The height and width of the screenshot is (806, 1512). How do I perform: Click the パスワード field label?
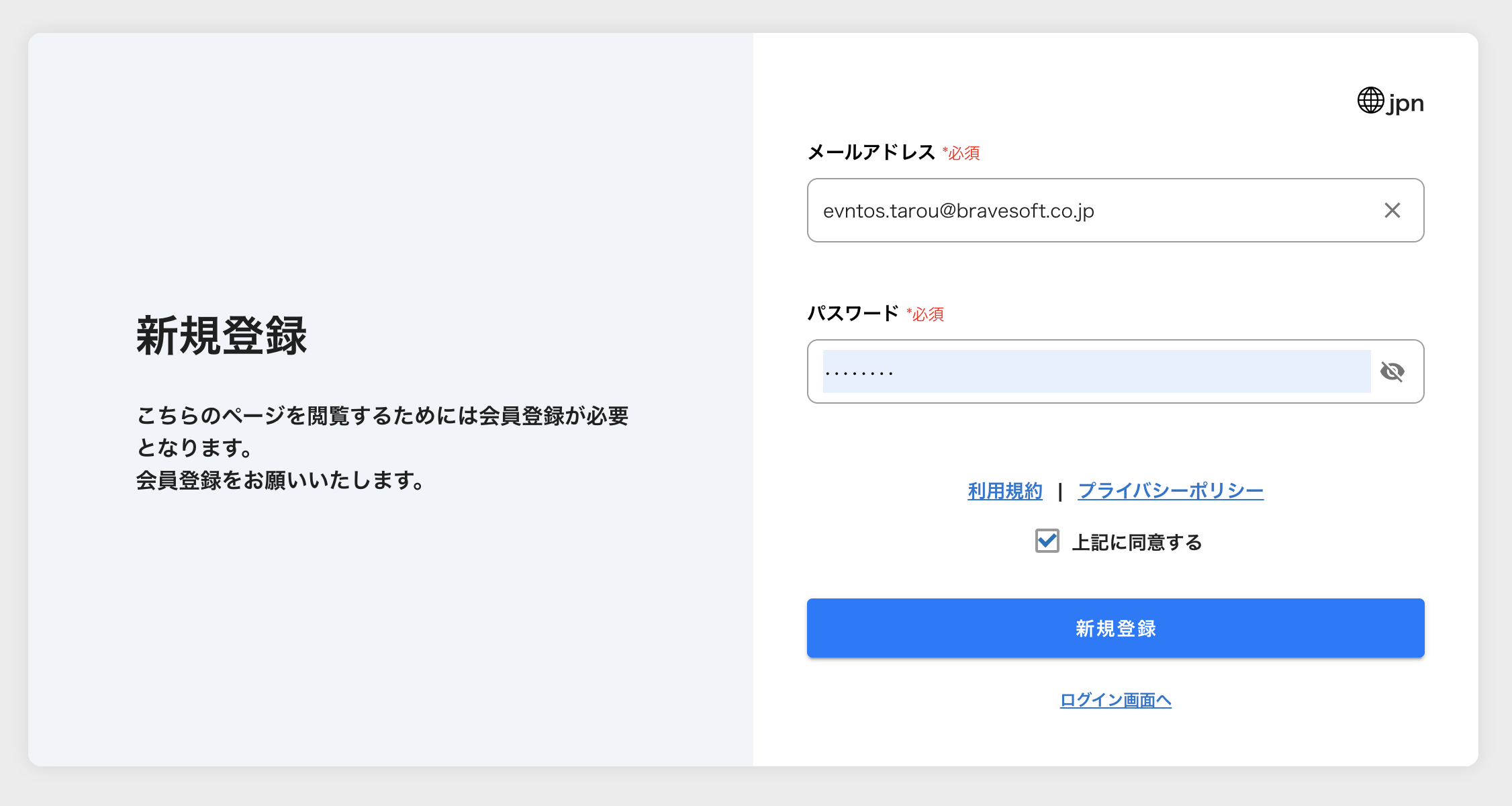point(853,314)
